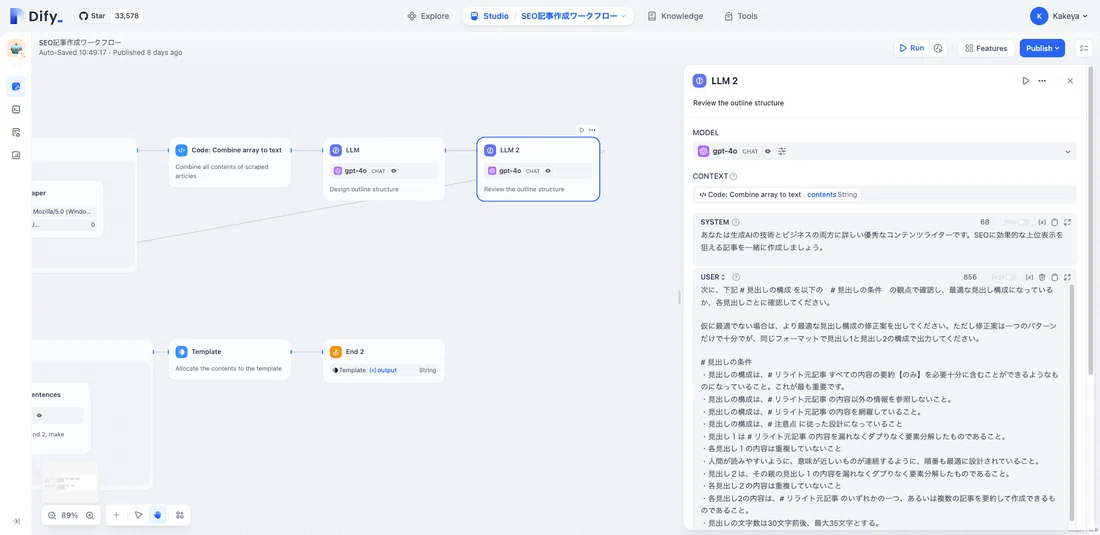Select the End 2 node
This screenshot has width=1100, height=535.
tap(384, 360)
